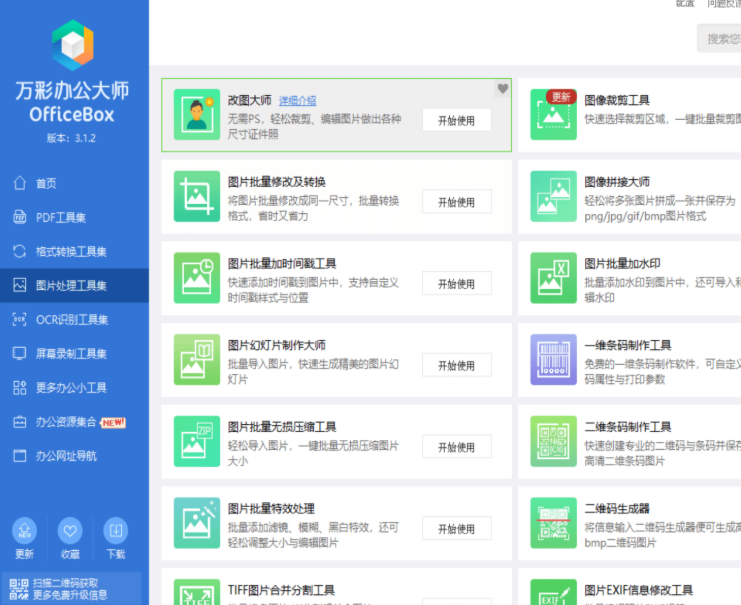Image resolution: width=741 pixels, height=605 pixels.
Task: Open TIFF图片合并分割工具 icon
Action: click(197, 592)
